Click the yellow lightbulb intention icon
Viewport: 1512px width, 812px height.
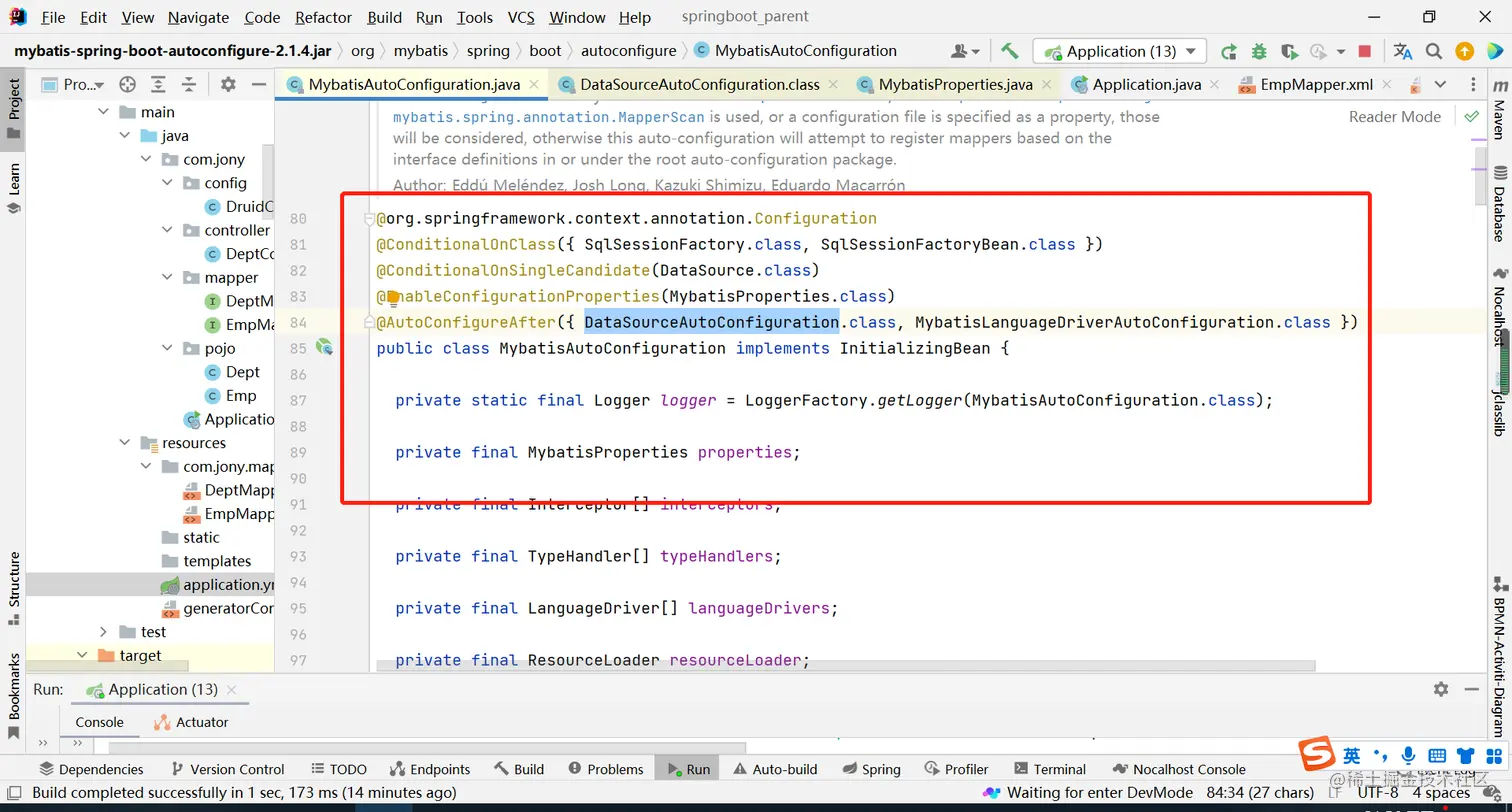coord(393,297)
